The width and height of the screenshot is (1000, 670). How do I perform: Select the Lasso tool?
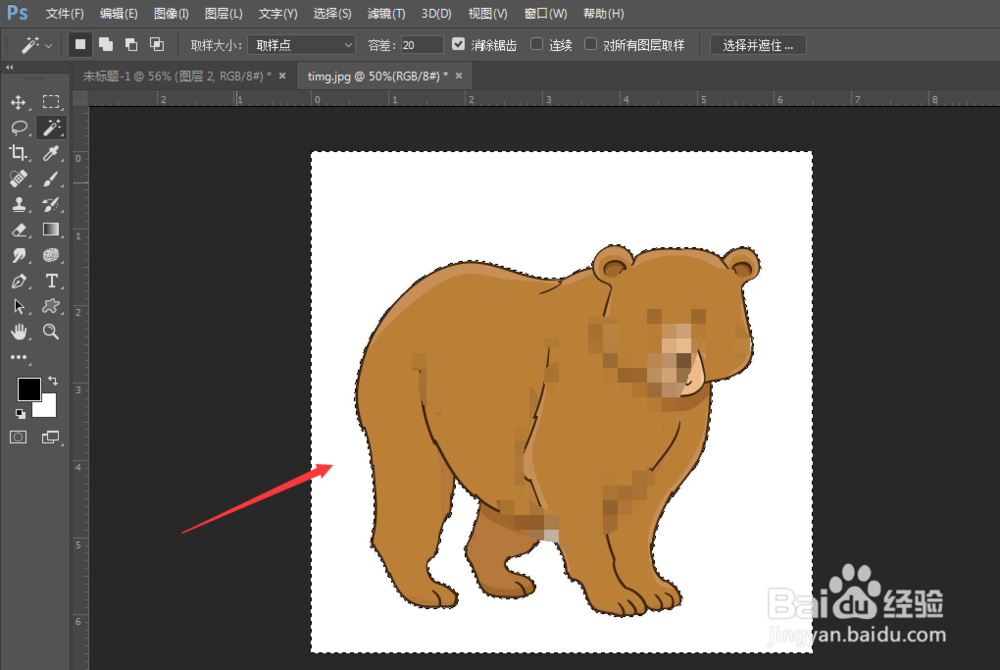tap(18, 127)
